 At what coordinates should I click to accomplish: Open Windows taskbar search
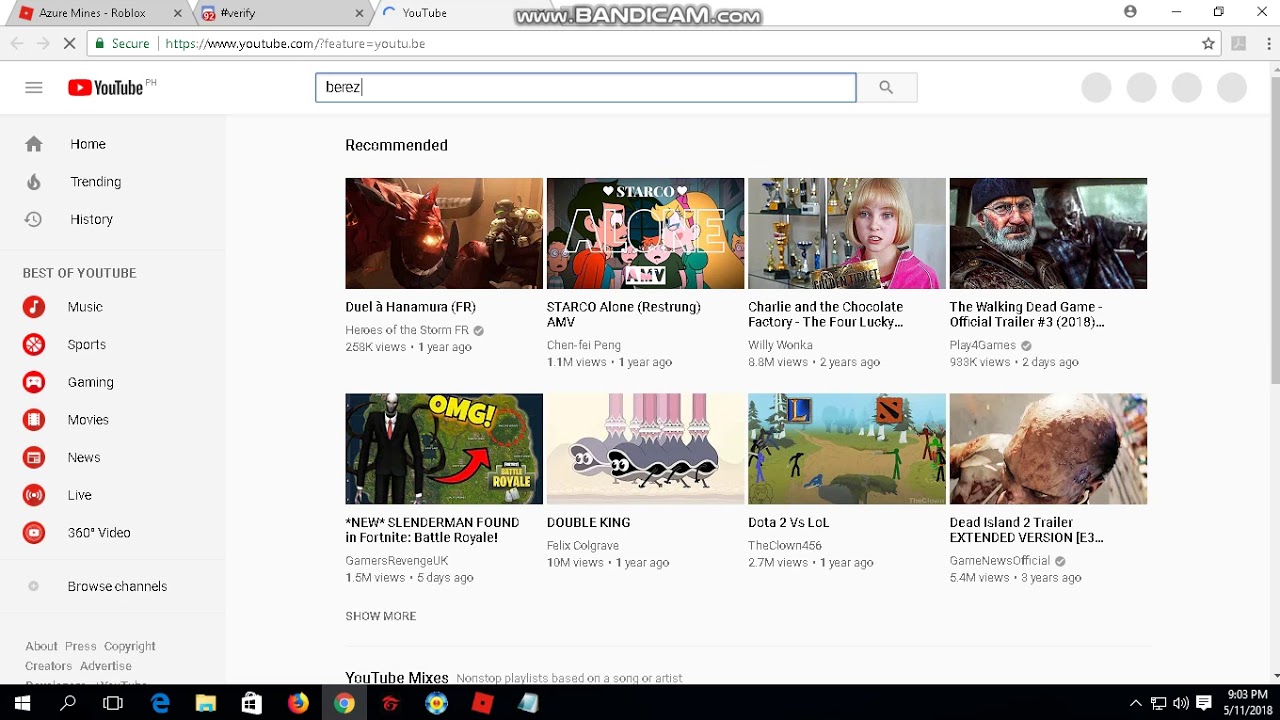point(68,703)
